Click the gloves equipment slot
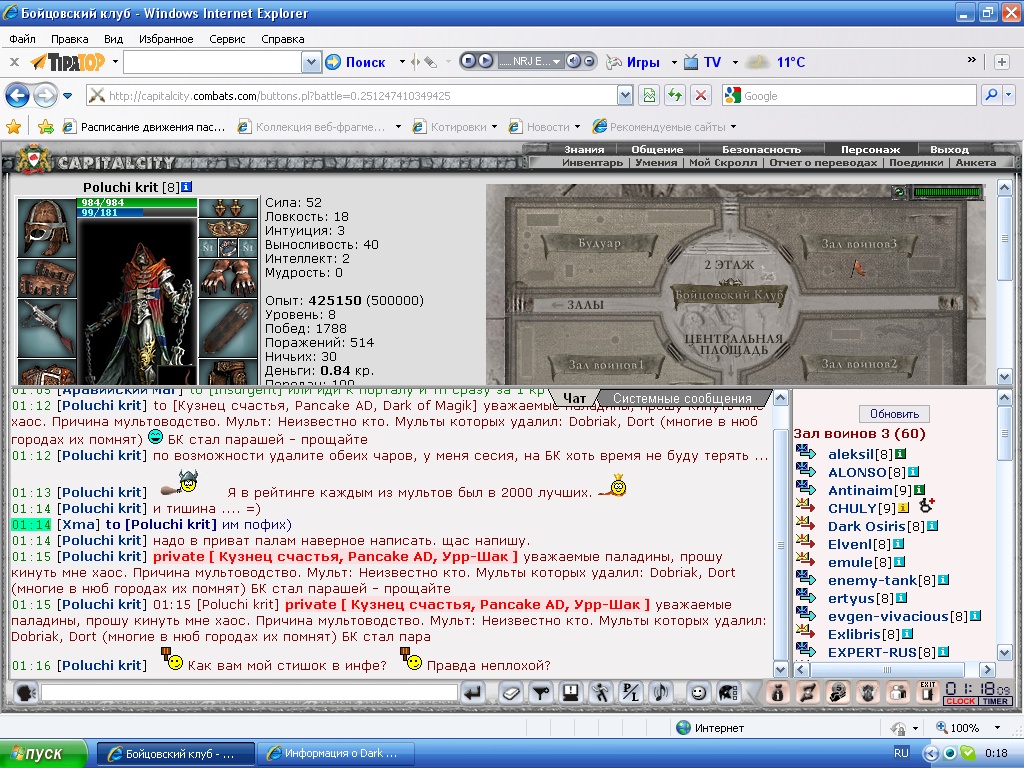The image size is (1024, 768). (x=228, y=278)
